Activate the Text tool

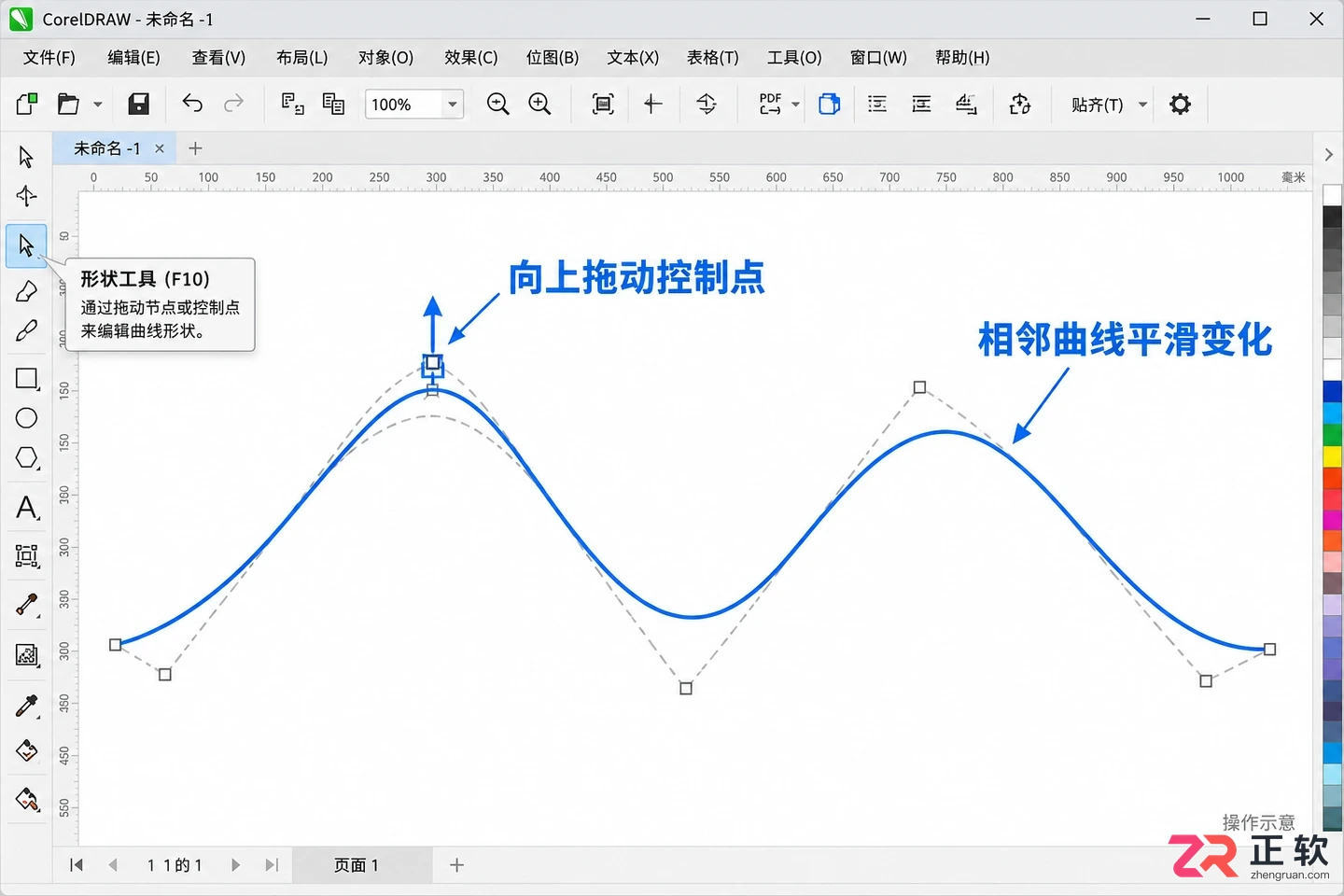click(x=26, y=508)
